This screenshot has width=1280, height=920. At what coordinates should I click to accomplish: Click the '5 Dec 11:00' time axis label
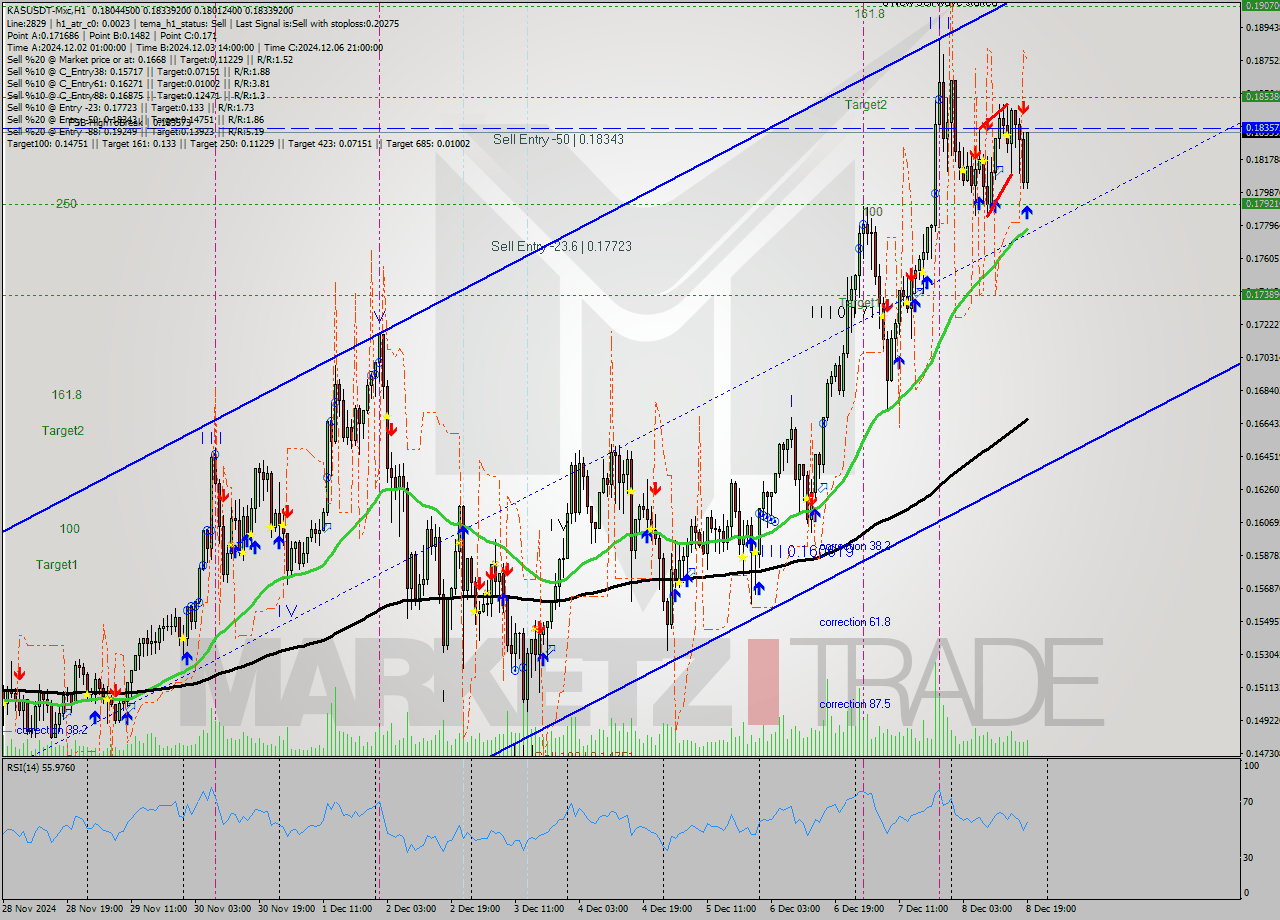(733, 908)
